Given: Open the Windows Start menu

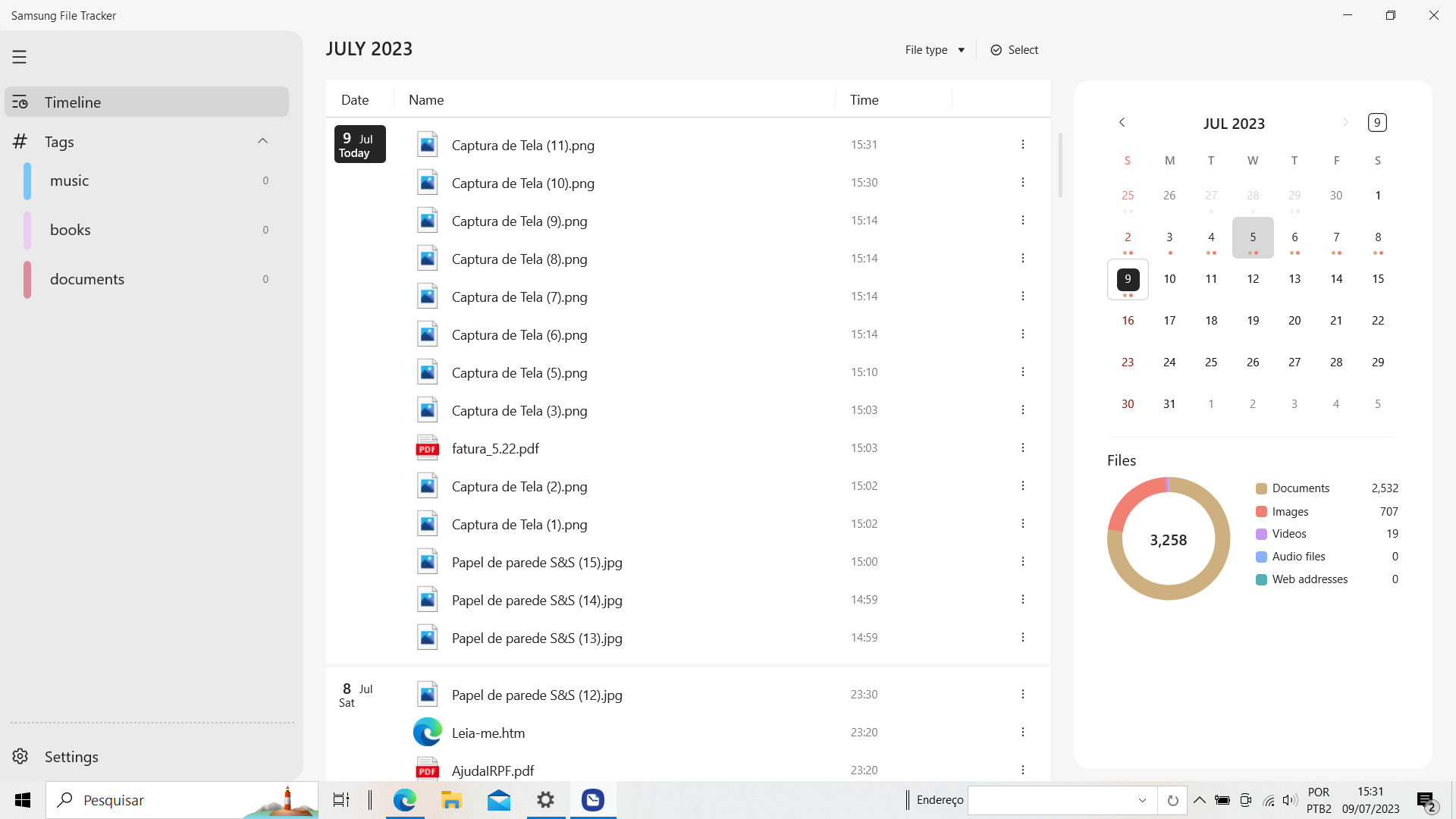Looking at the screenshot, I should [23, 800].
